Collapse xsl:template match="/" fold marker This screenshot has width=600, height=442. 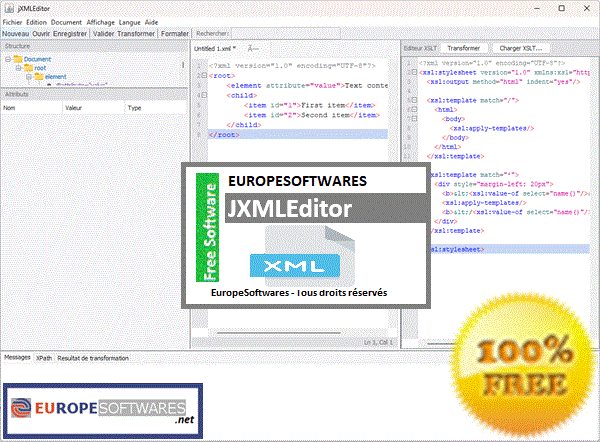[414, 100]
